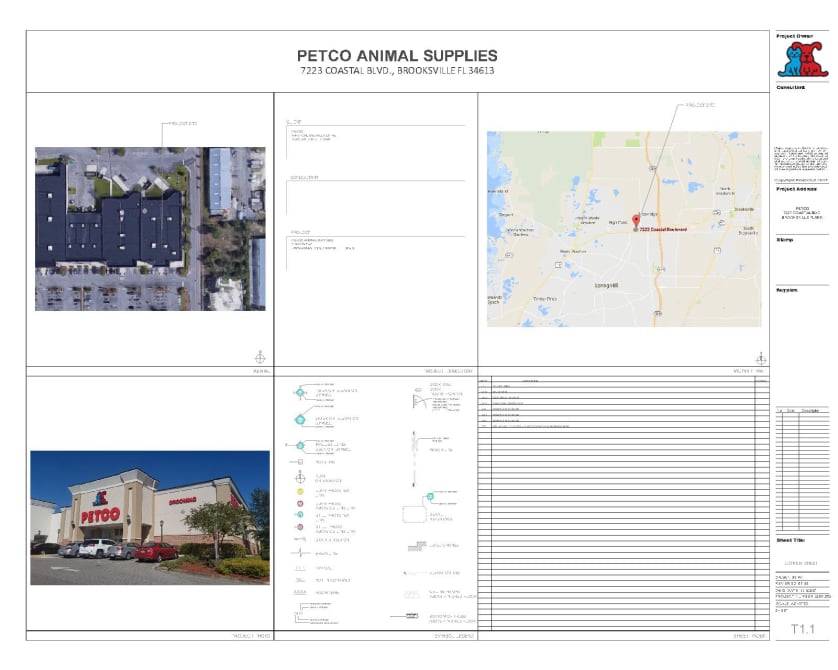This screenshot has width=838, height=670.
Task: Click the door swing symbol in the legend
Action: 417,401
